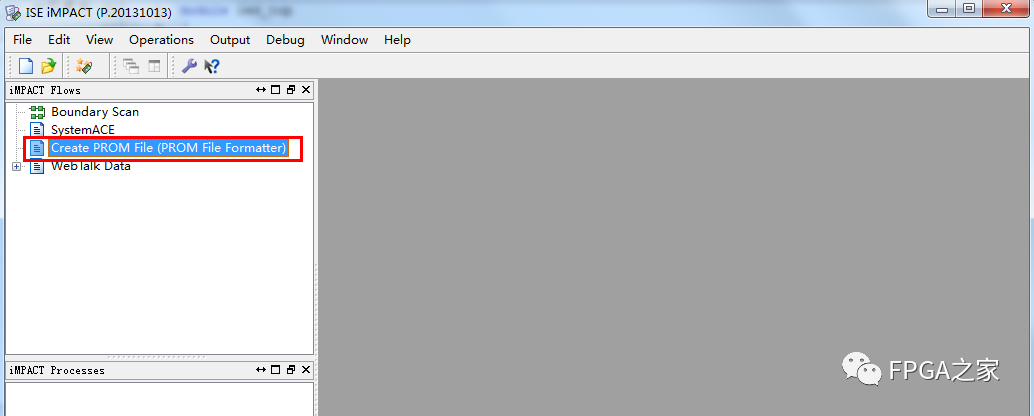The height and width of the screenshot is (416, 1034).
Task: Close the ISE iMPACT window
Action: pos(1007,9)
